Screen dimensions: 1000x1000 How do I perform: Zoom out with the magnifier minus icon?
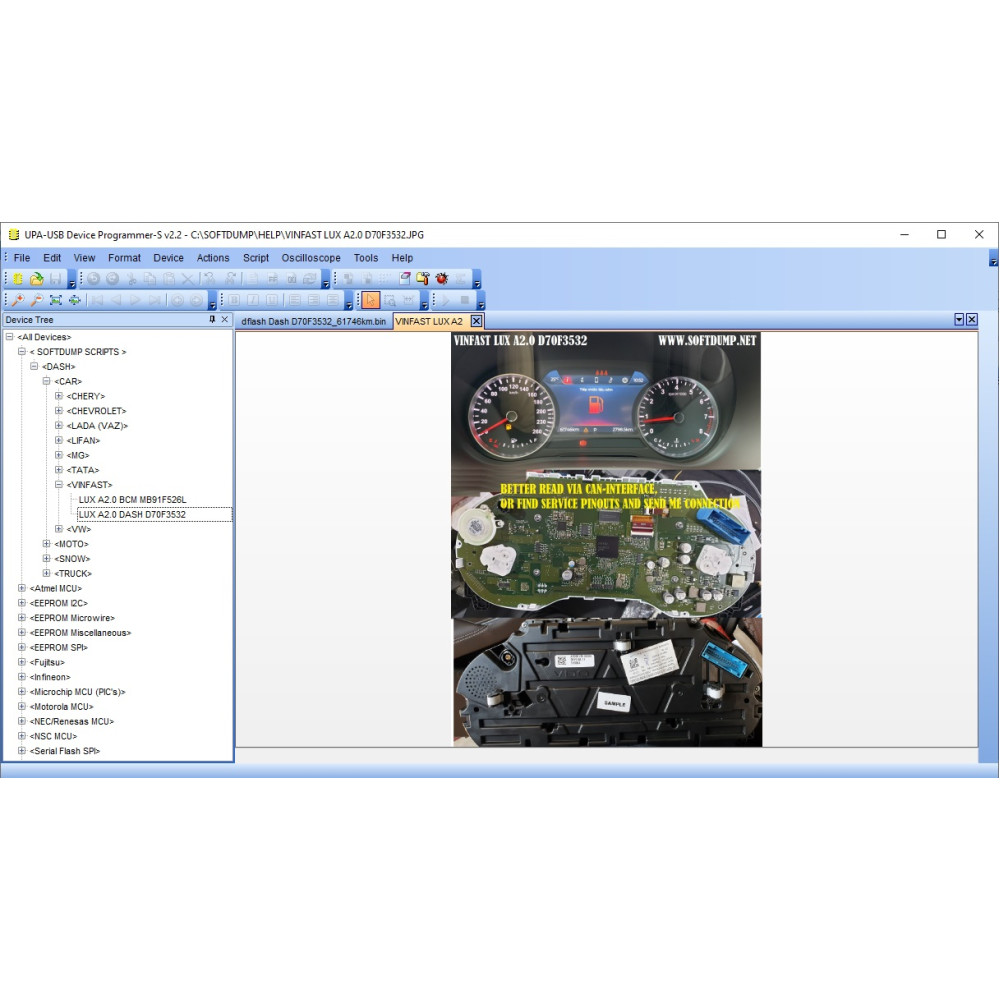click(x=37, y=300)
